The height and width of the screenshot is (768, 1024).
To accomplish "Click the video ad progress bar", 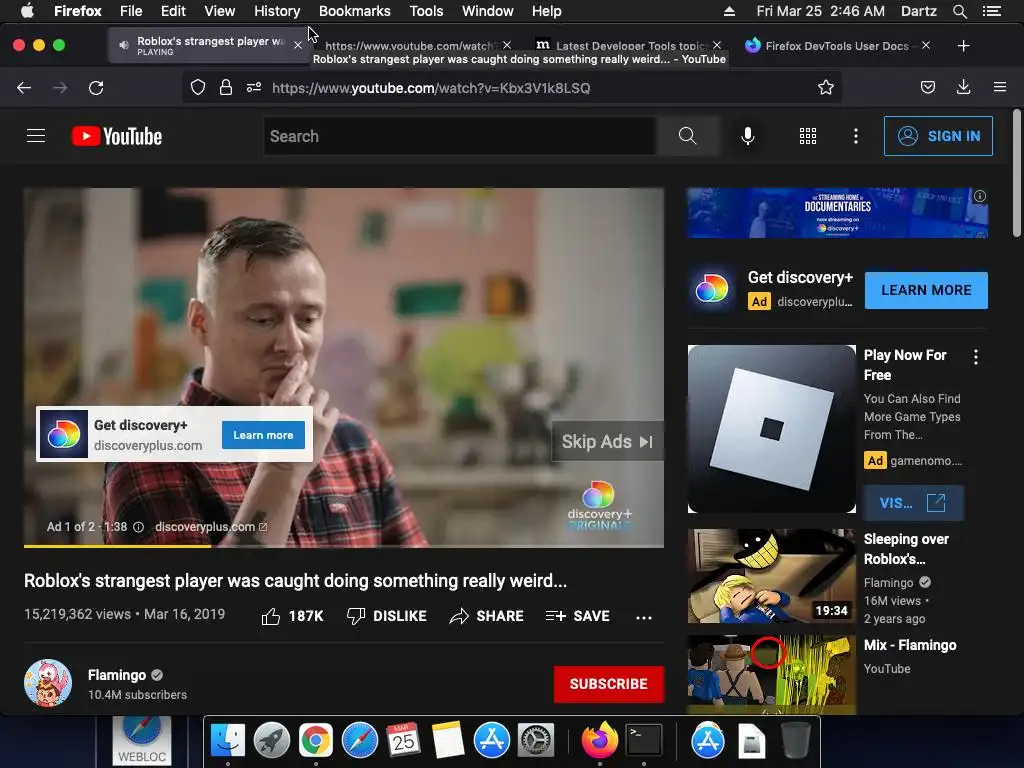I will [344, 545].
